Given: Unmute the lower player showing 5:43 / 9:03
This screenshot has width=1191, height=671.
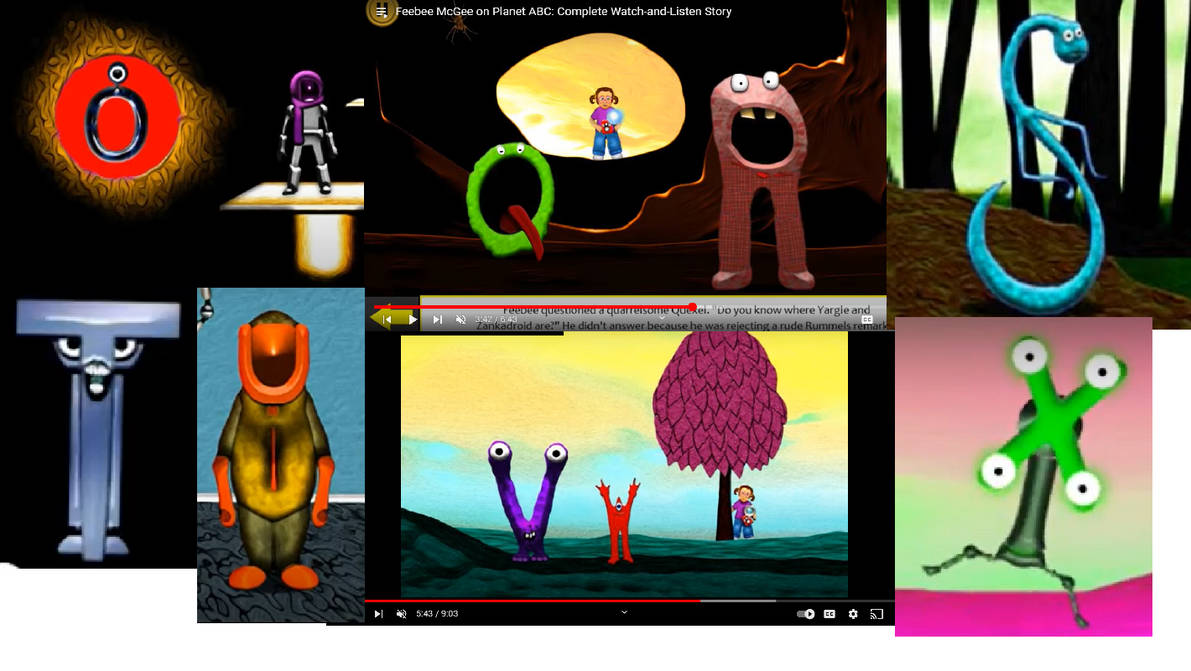Looking at the screenshot, I should (x=401, y=614).
